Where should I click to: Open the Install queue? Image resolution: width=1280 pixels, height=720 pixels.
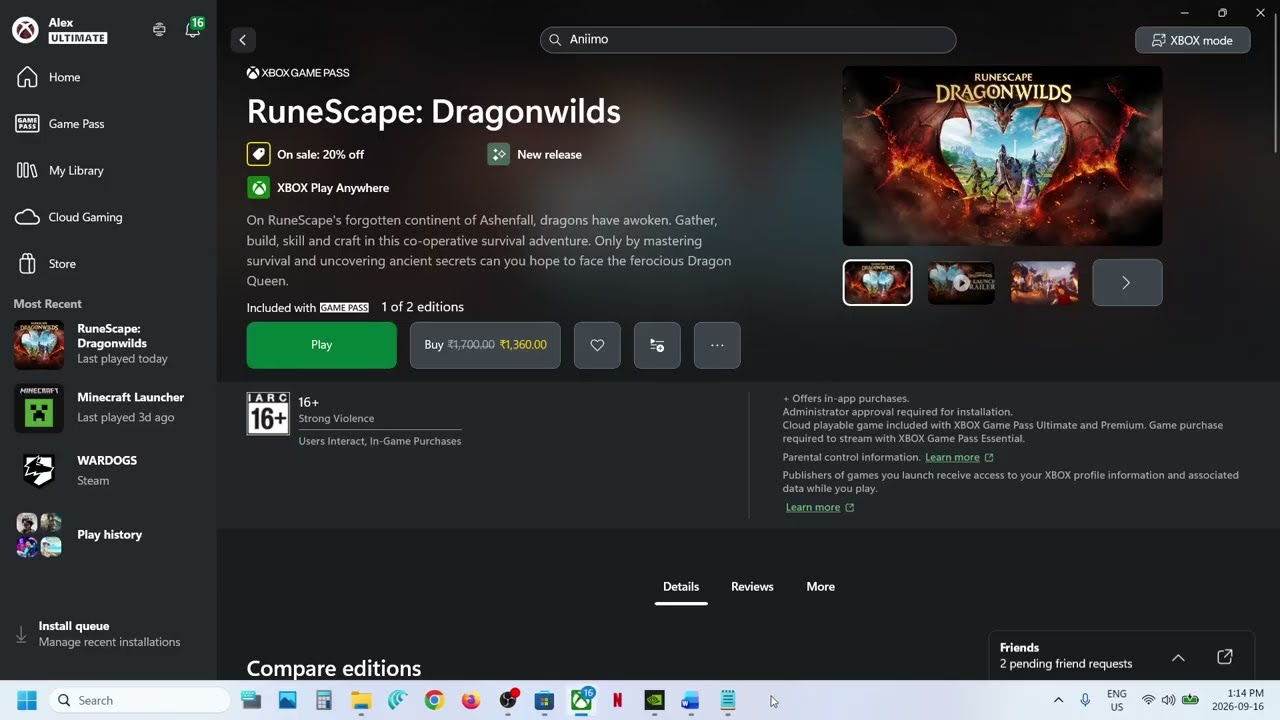tap(108, 634)
